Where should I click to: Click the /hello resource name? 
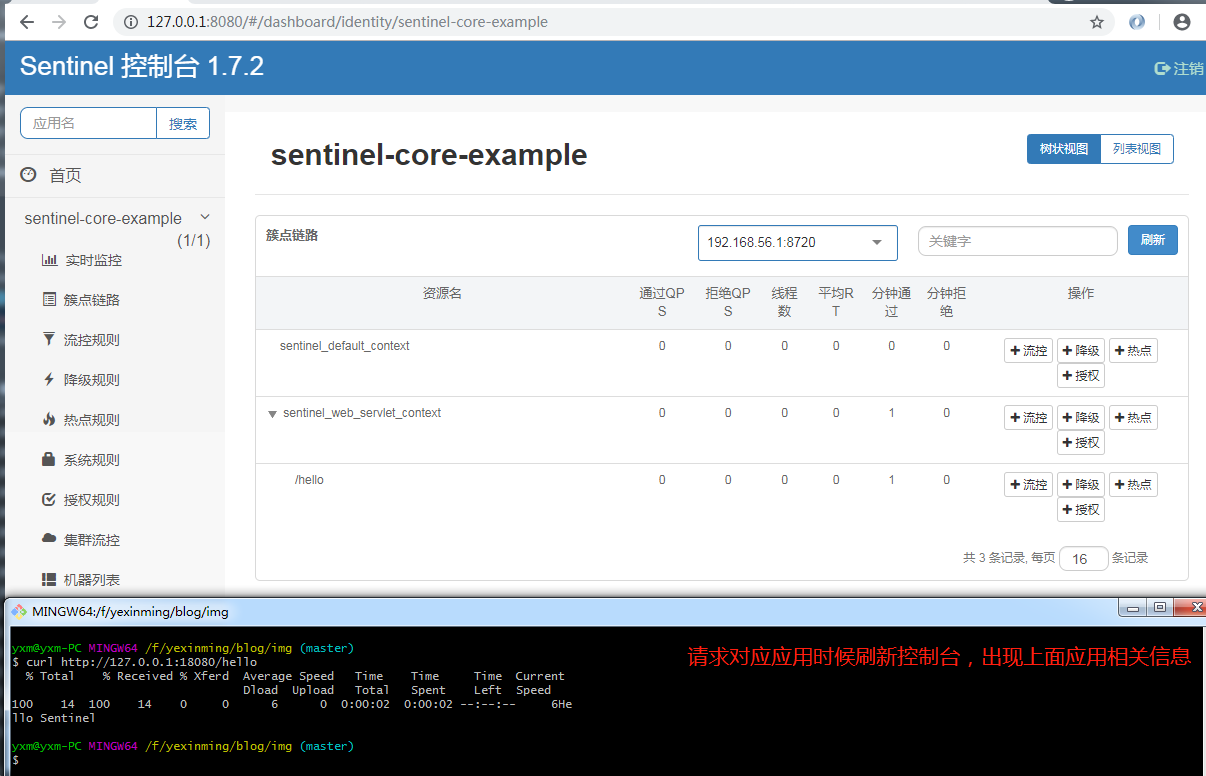[x=309, y=480]
